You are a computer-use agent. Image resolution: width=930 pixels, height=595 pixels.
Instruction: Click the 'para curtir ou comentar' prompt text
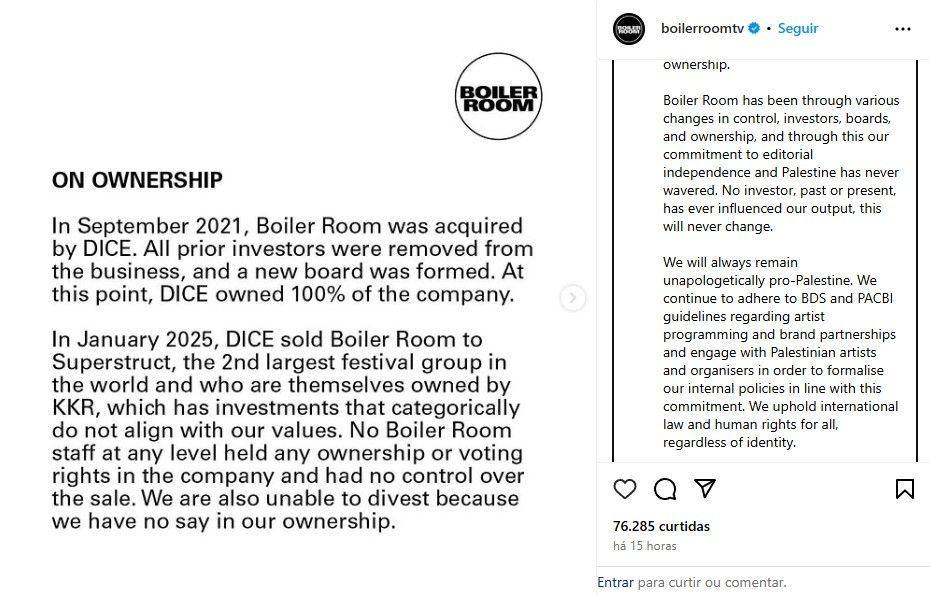pos(711,582)
